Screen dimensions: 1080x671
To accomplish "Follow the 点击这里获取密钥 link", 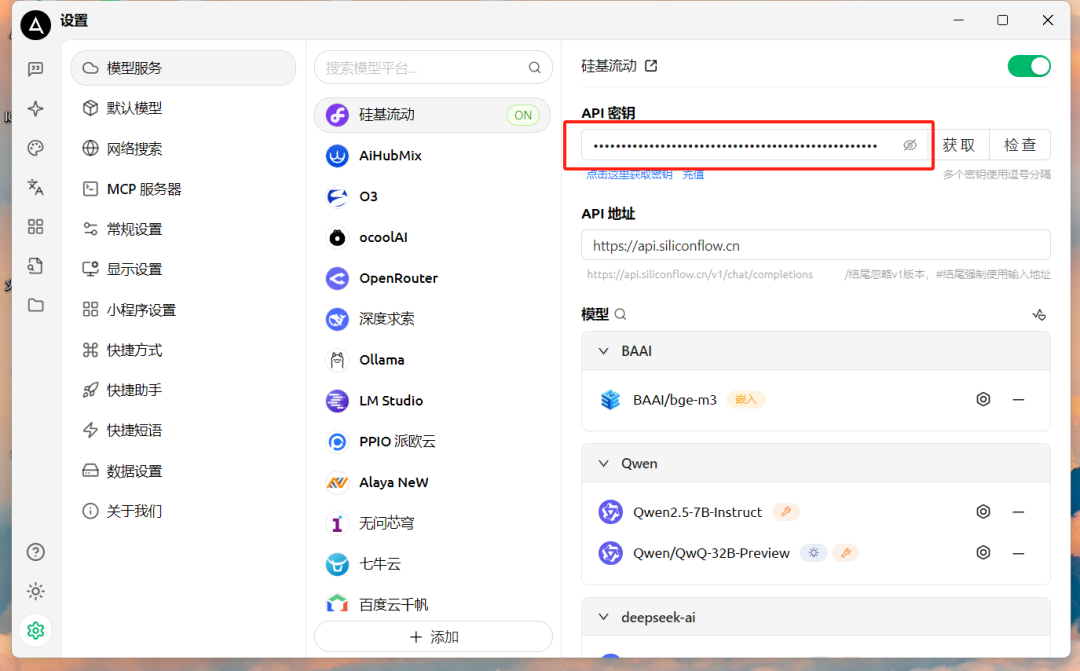I will point(630,175).
